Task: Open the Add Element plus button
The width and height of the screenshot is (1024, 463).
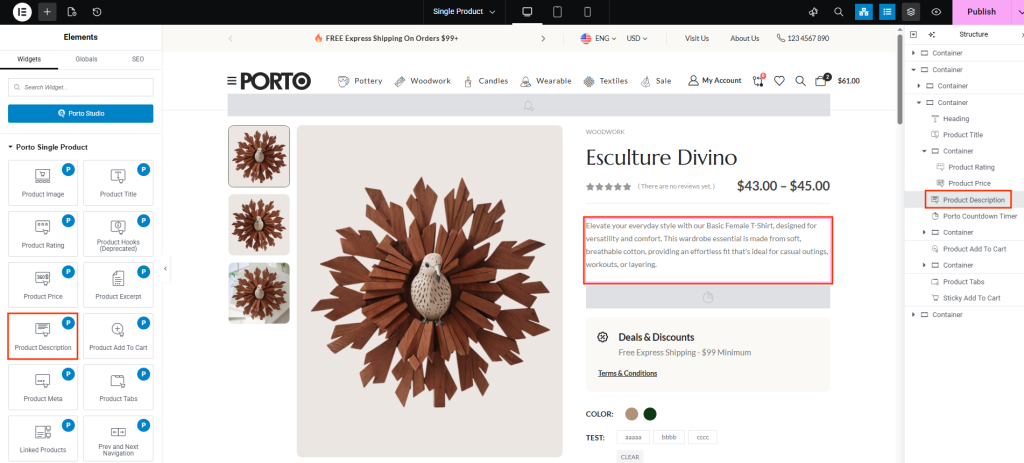Action: pos(47,12)
